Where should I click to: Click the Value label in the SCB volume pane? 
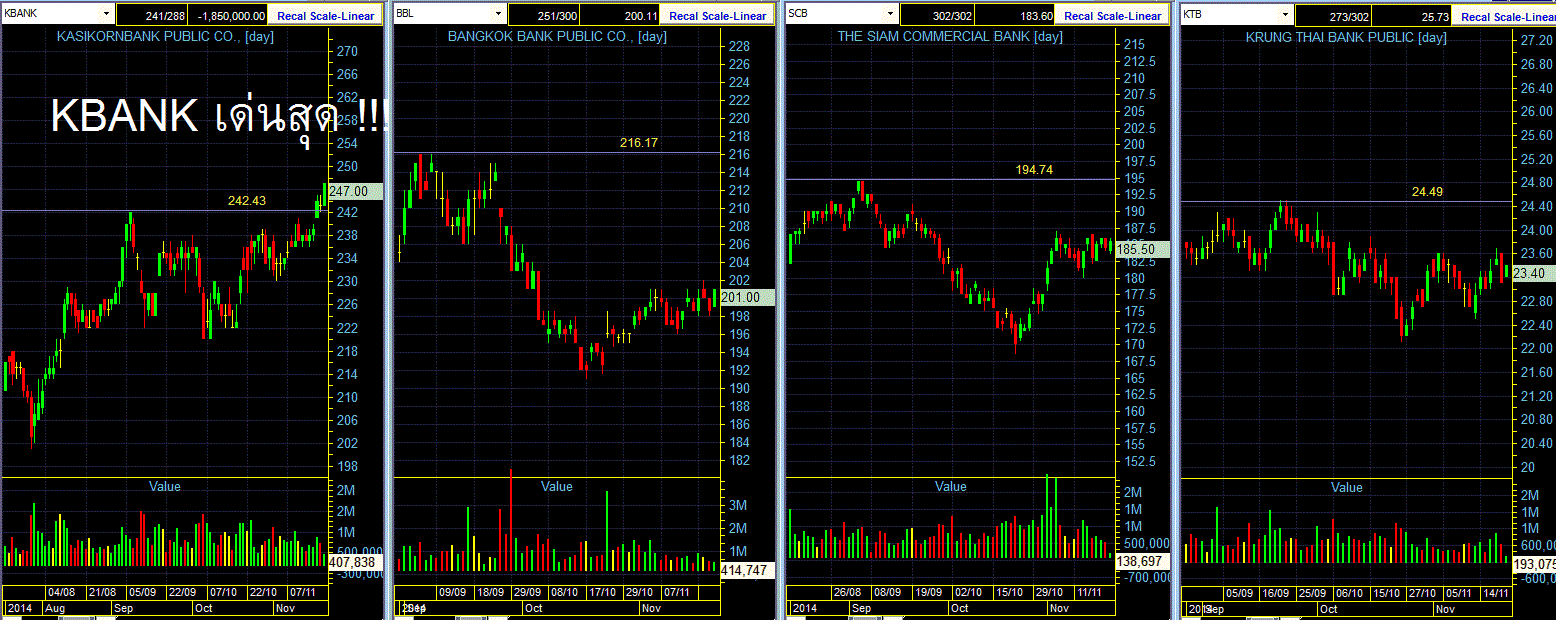951,486
